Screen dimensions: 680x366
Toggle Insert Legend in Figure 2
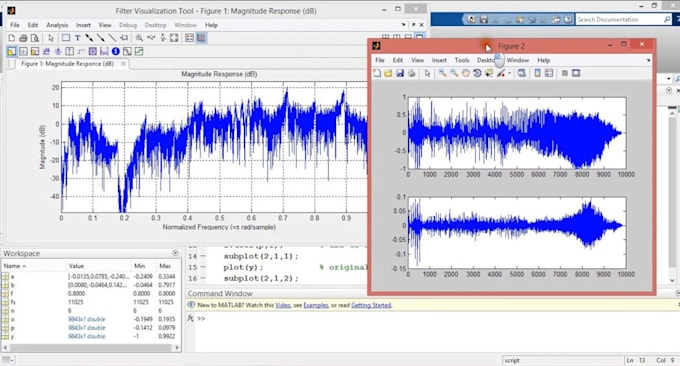pyautogui.click(x=549, y=73)
